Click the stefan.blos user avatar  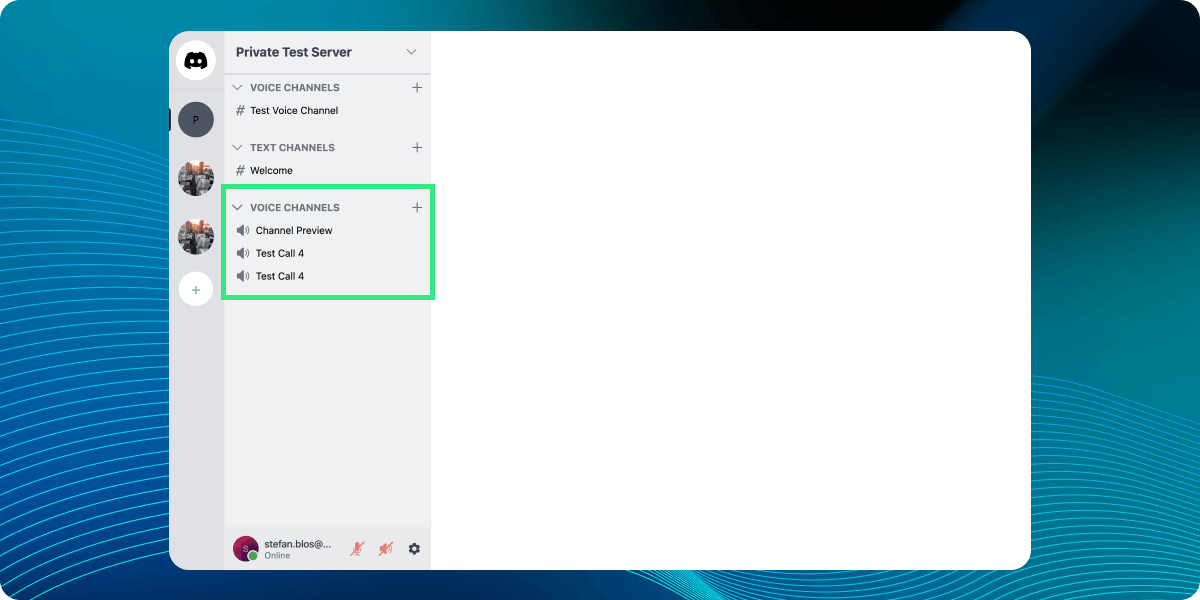[x=245, y=548]
